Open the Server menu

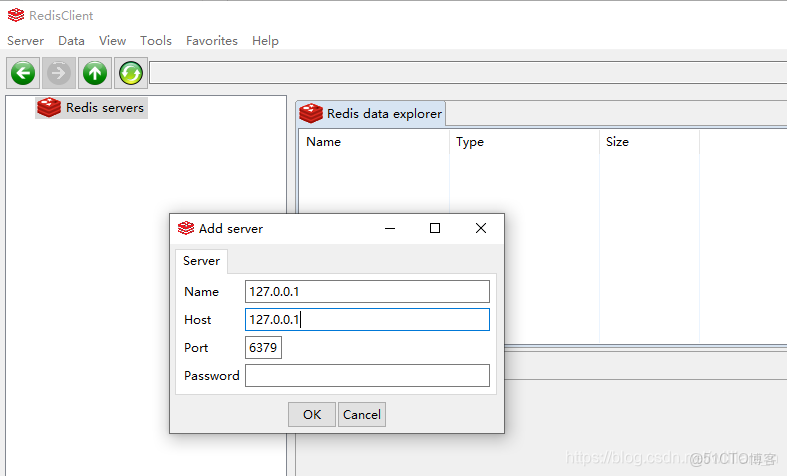click(x=26, y=41)
